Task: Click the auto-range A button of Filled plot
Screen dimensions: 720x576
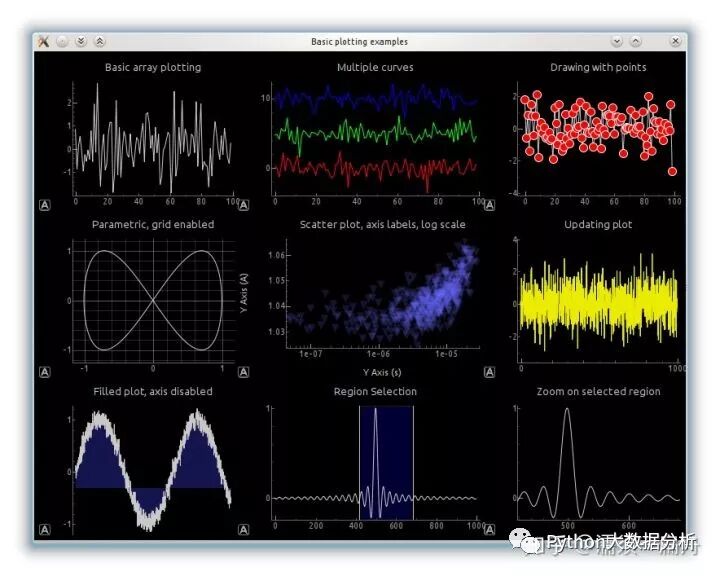Action: click(x=45, y=530)
